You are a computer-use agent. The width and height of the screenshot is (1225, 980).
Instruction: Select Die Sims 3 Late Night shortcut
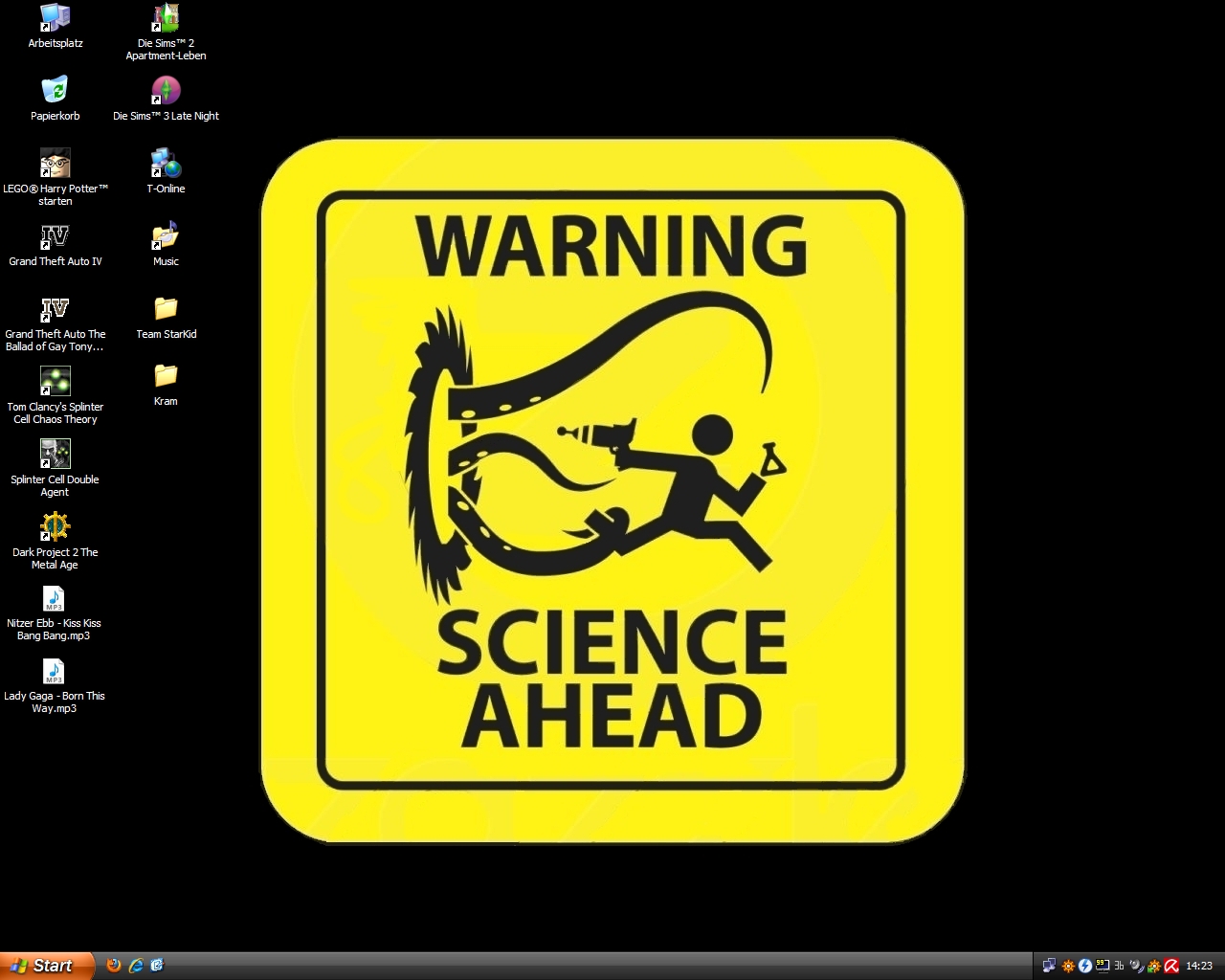[166, 91]
